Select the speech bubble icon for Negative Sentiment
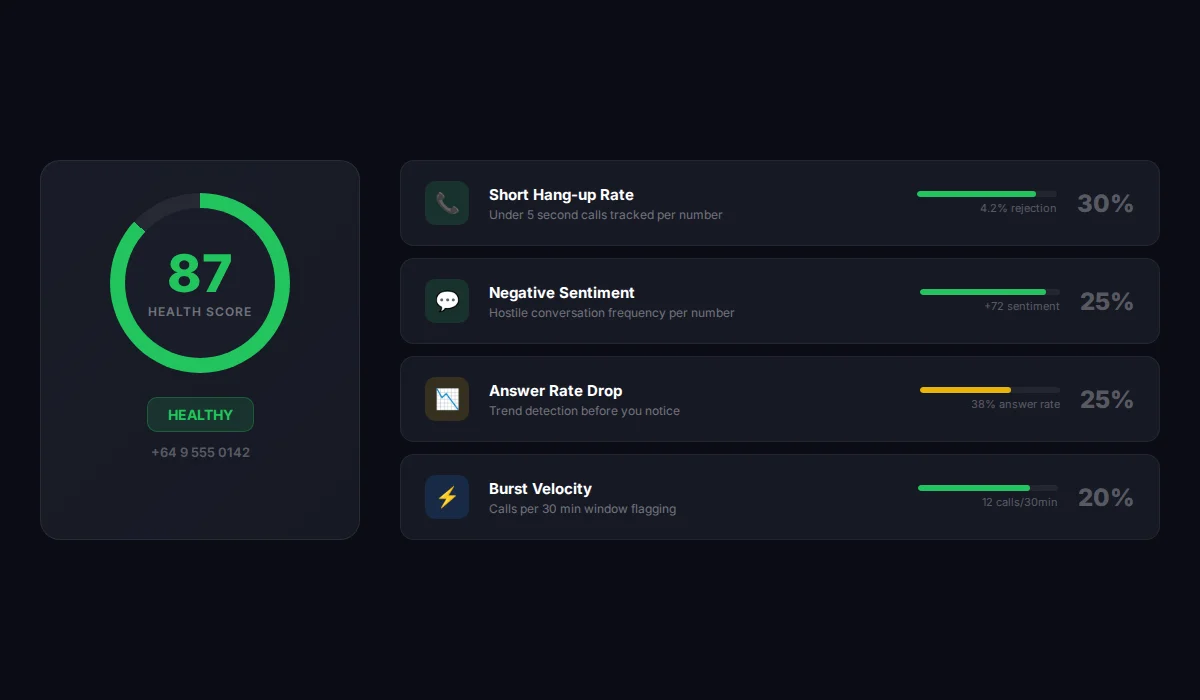The image size is (1200, 700). [447, 301]
